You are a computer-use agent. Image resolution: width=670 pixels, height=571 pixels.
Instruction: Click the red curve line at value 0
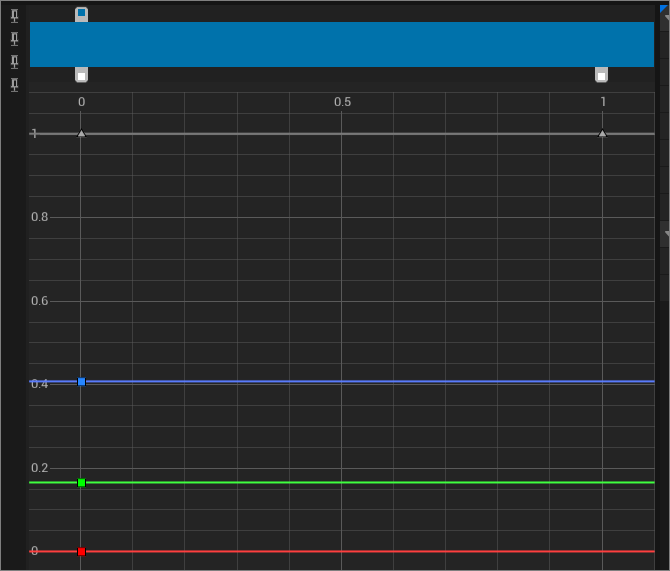(342, 551)
